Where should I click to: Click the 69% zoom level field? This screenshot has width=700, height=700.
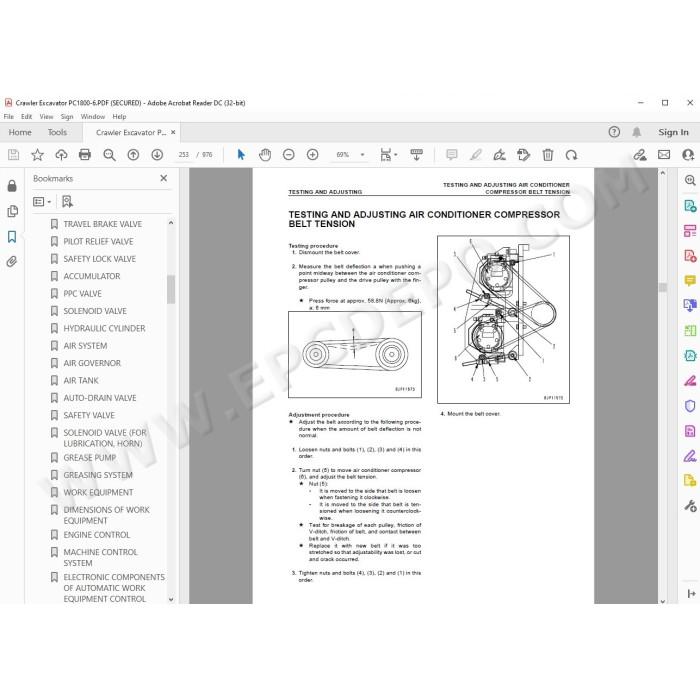coord(342,155)
